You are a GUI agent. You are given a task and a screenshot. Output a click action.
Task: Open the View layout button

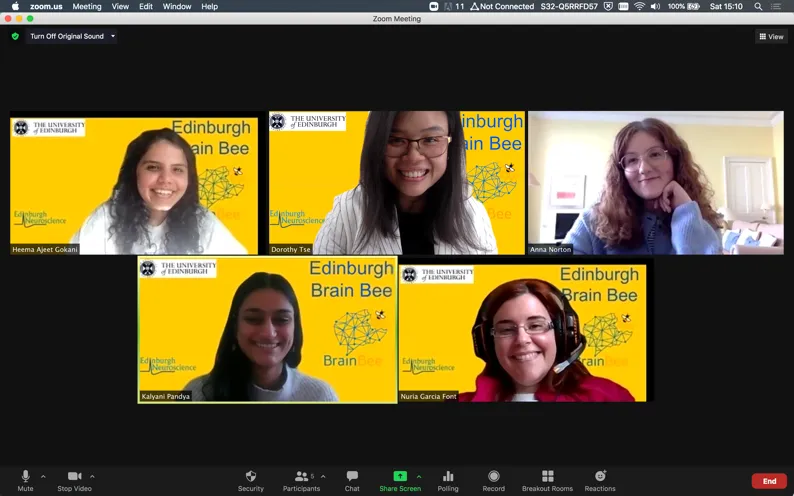(771, 36)
